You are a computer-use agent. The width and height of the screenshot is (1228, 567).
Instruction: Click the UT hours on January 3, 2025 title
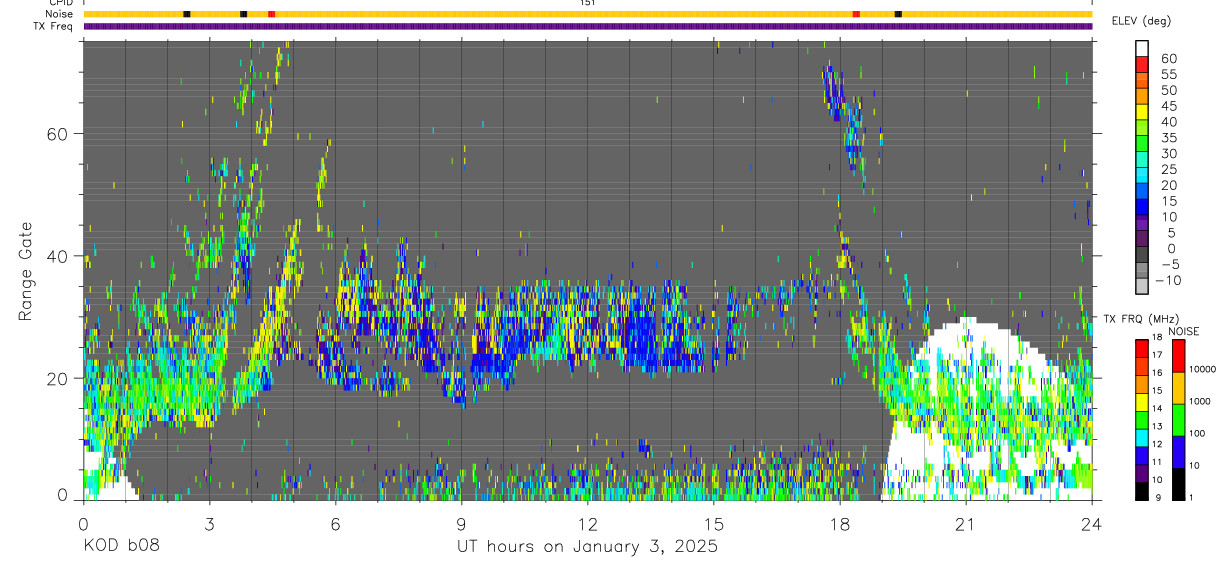click(x=587, y=548)
